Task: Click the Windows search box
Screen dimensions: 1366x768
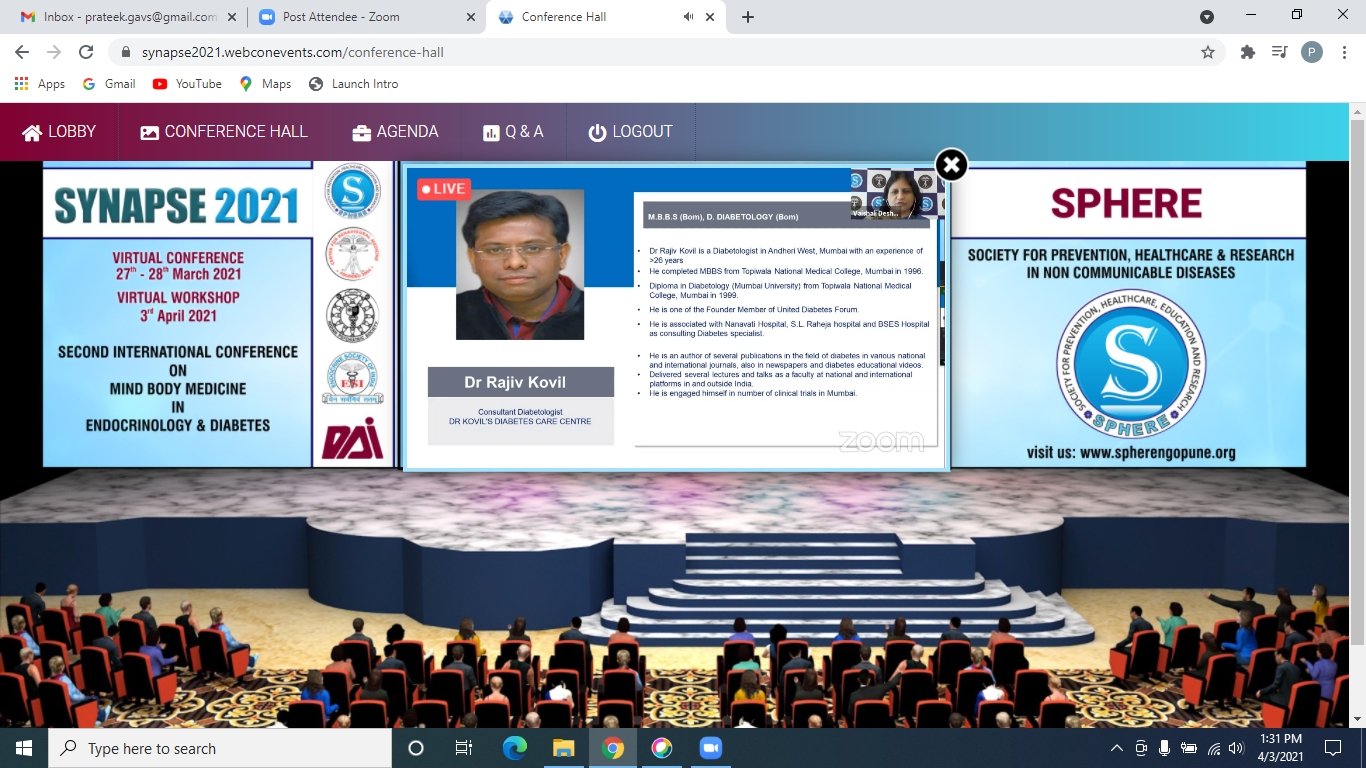Action: (220, 748)
